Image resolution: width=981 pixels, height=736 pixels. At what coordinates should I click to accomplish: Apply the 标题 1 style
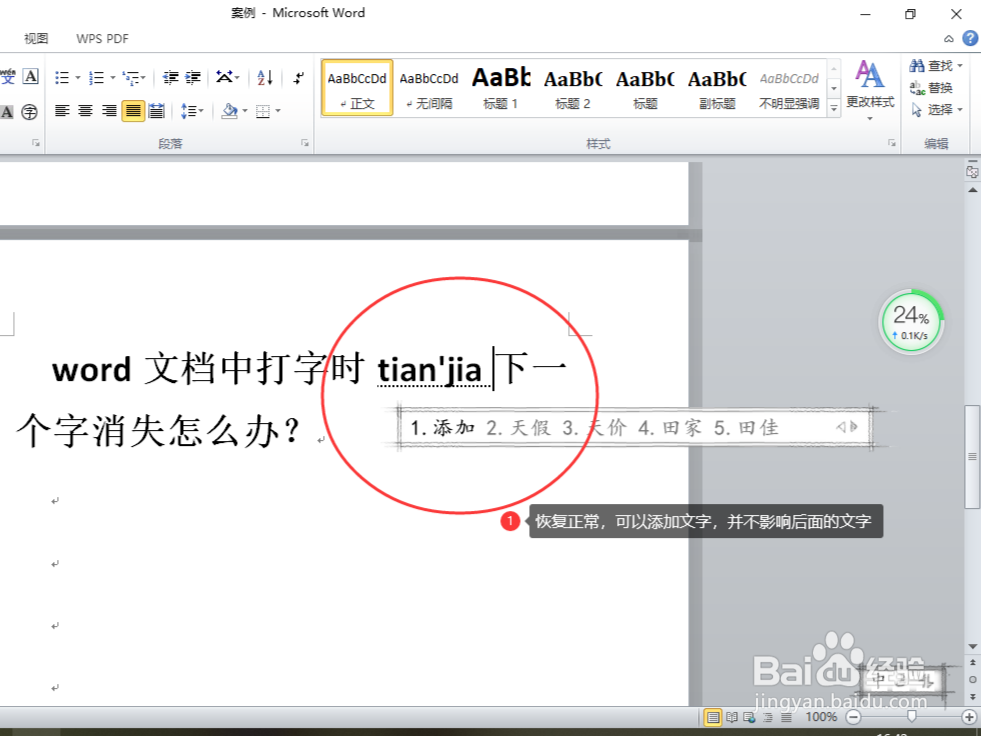click(501, 88)
